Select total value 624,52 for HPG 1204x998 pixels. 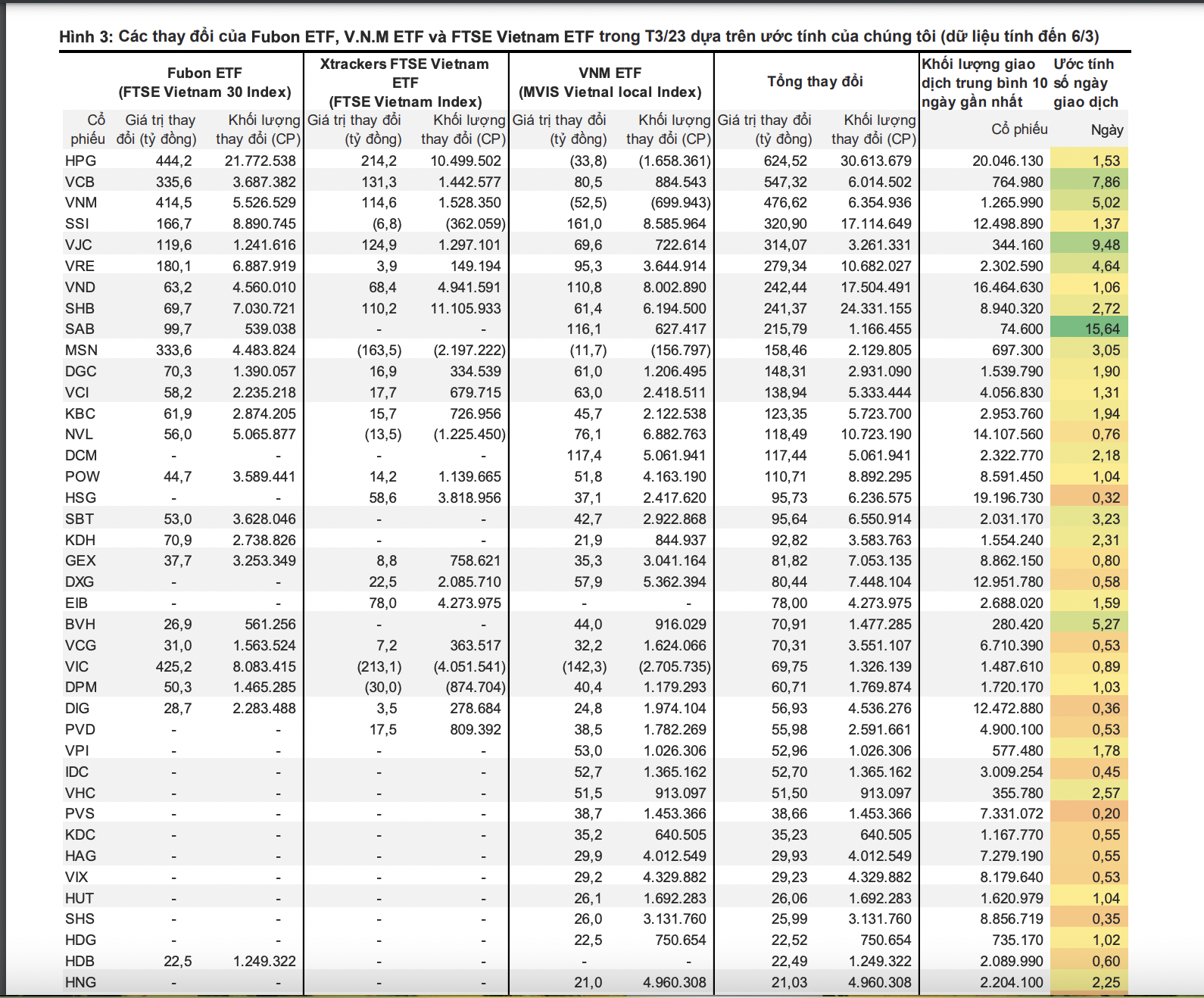tap(785, 161)
